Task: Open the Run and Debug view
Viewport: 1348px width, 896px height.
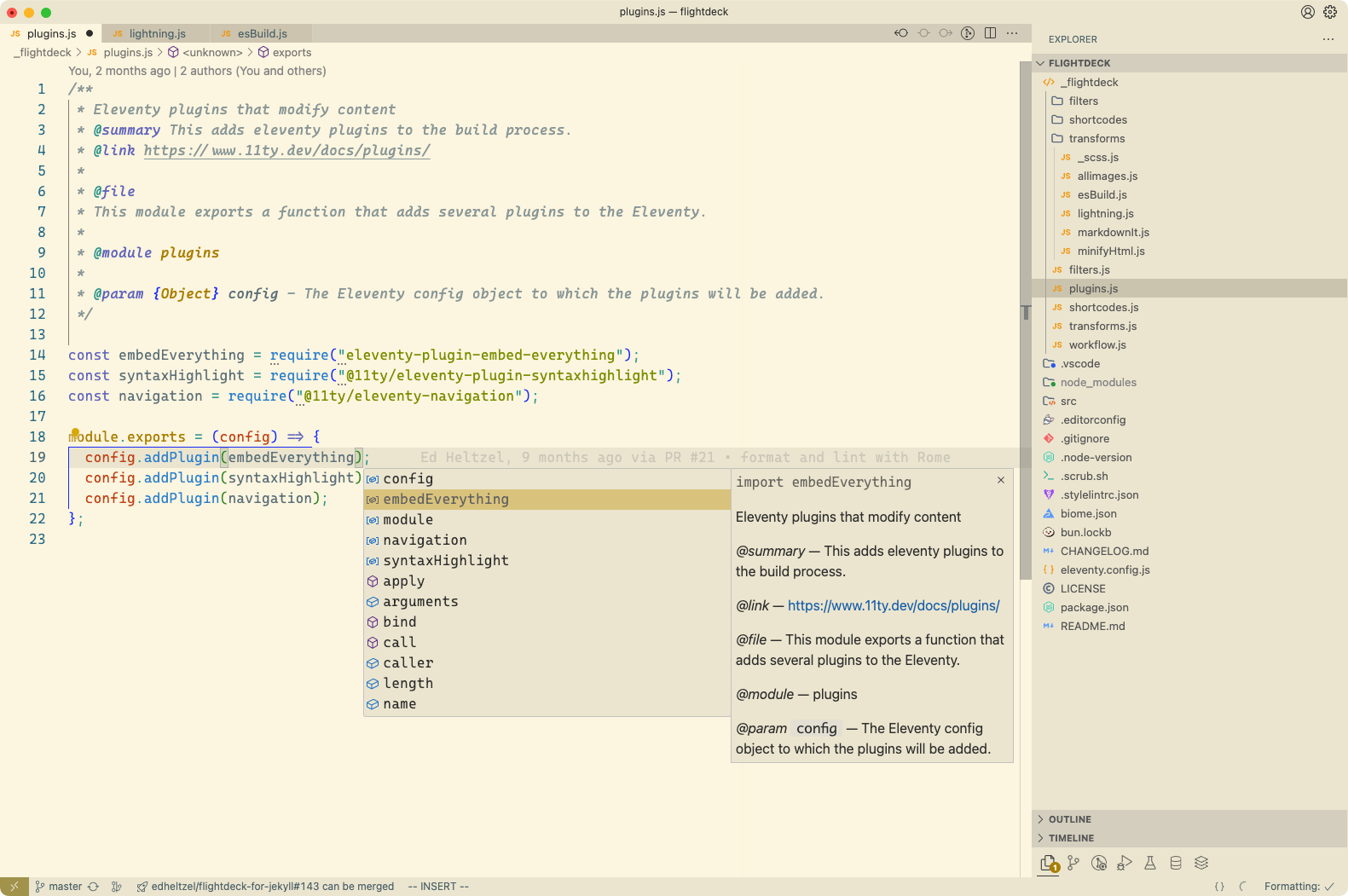Action: coord(1125,863)
